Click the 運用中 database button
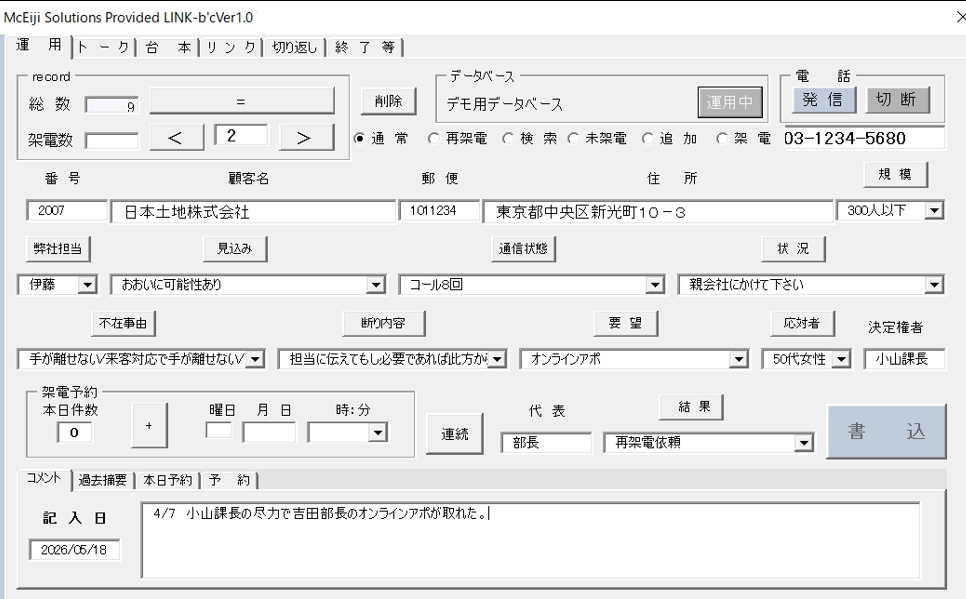 pyautogui.click(x=730, y=102)
